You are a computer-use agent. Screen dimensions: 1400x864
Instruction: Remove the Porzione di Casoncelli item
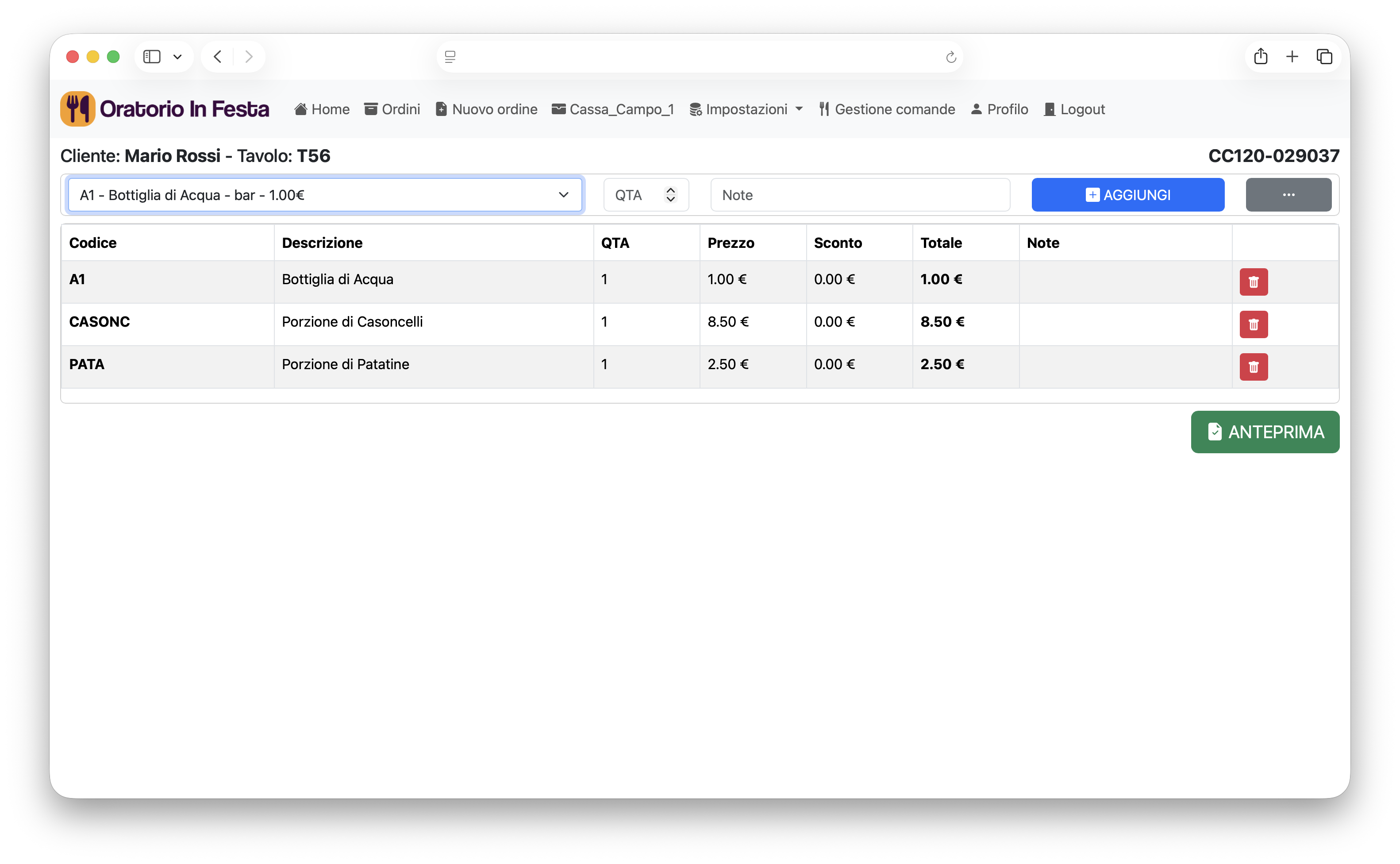coord(1253,324)
